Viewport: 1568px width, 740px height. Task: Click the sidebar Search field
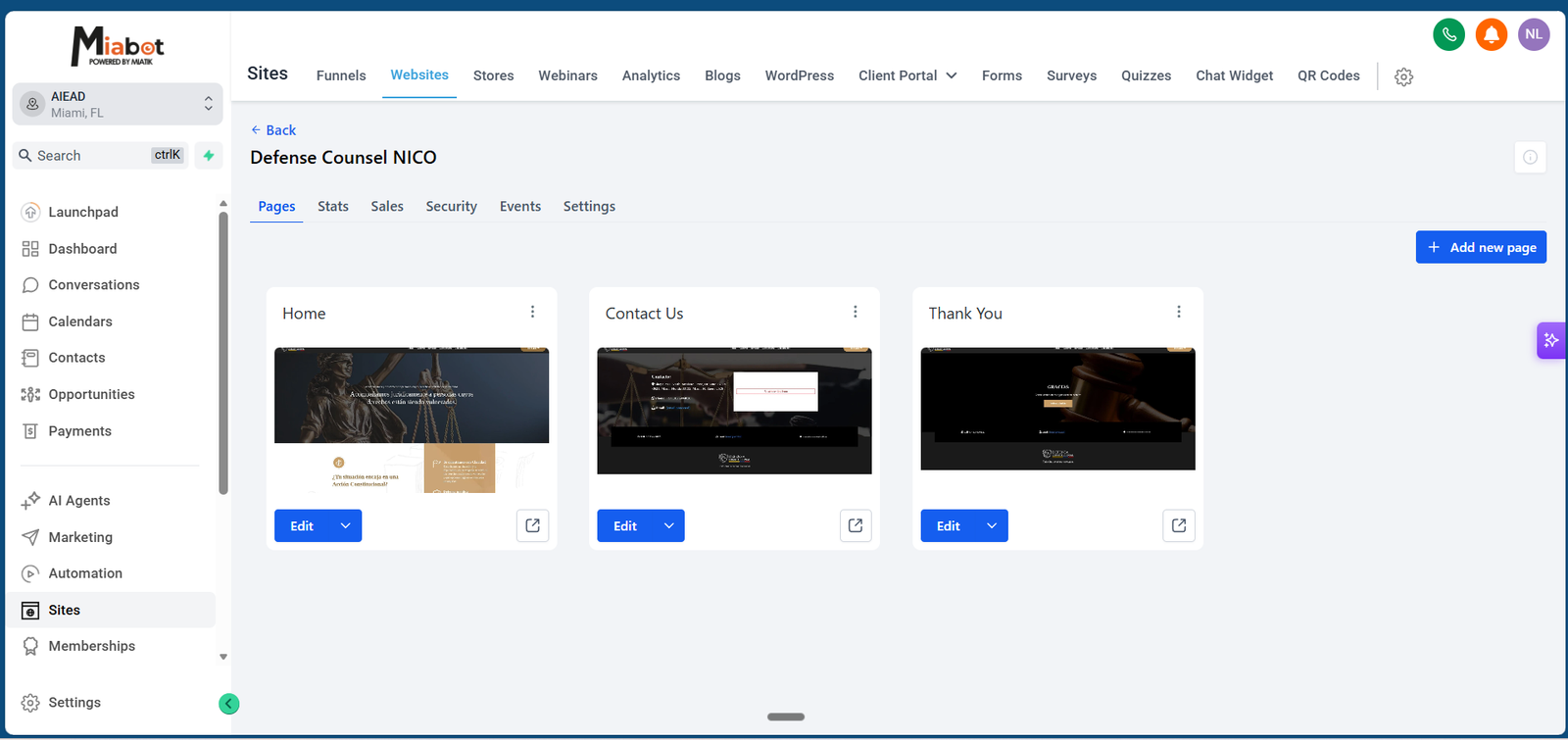pos(101,155)
